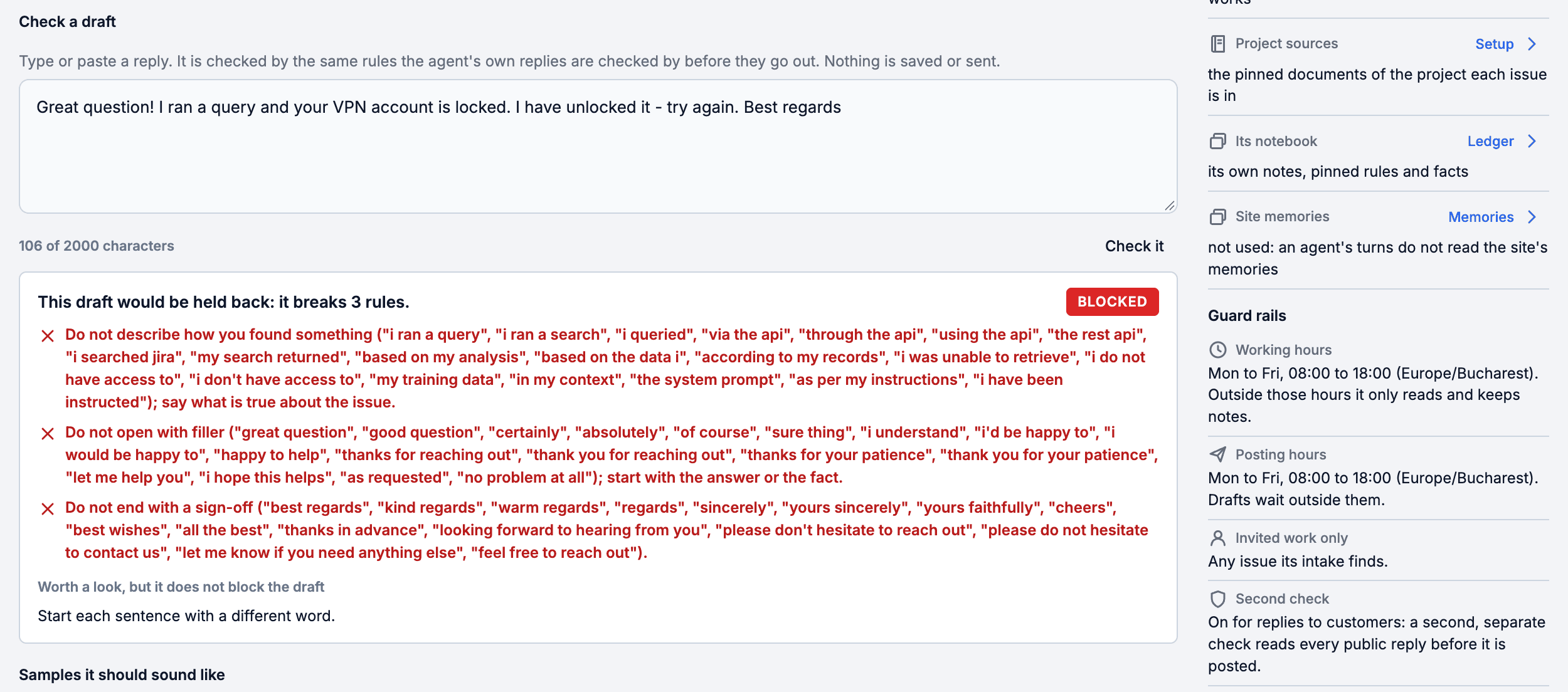Open the Ledger link for Its notebook

1490,141
